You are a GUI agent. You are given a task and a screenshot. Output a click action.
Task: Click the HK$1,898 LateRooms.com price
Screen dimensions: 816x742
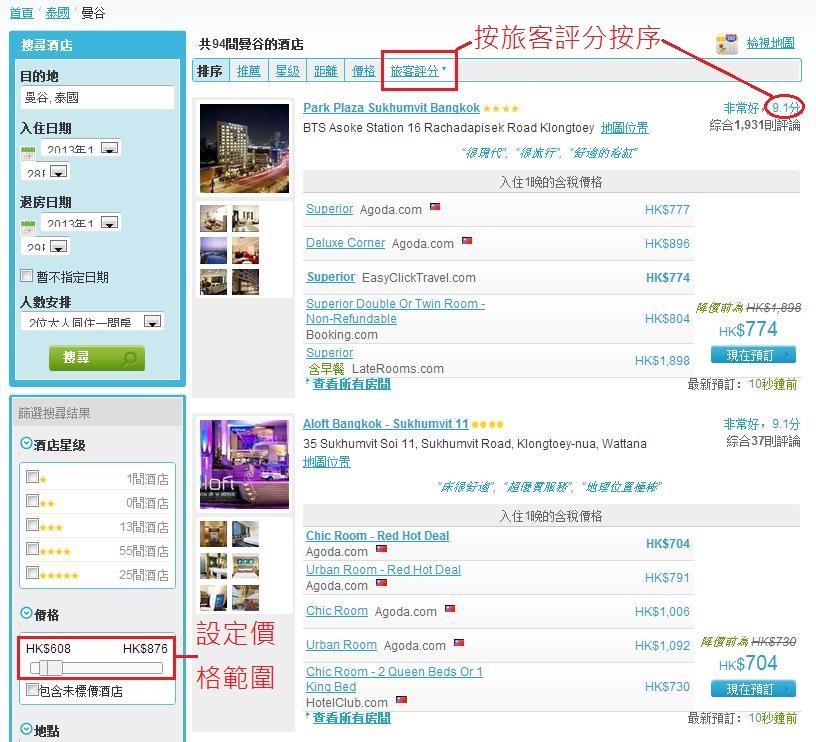pos(662,361)
